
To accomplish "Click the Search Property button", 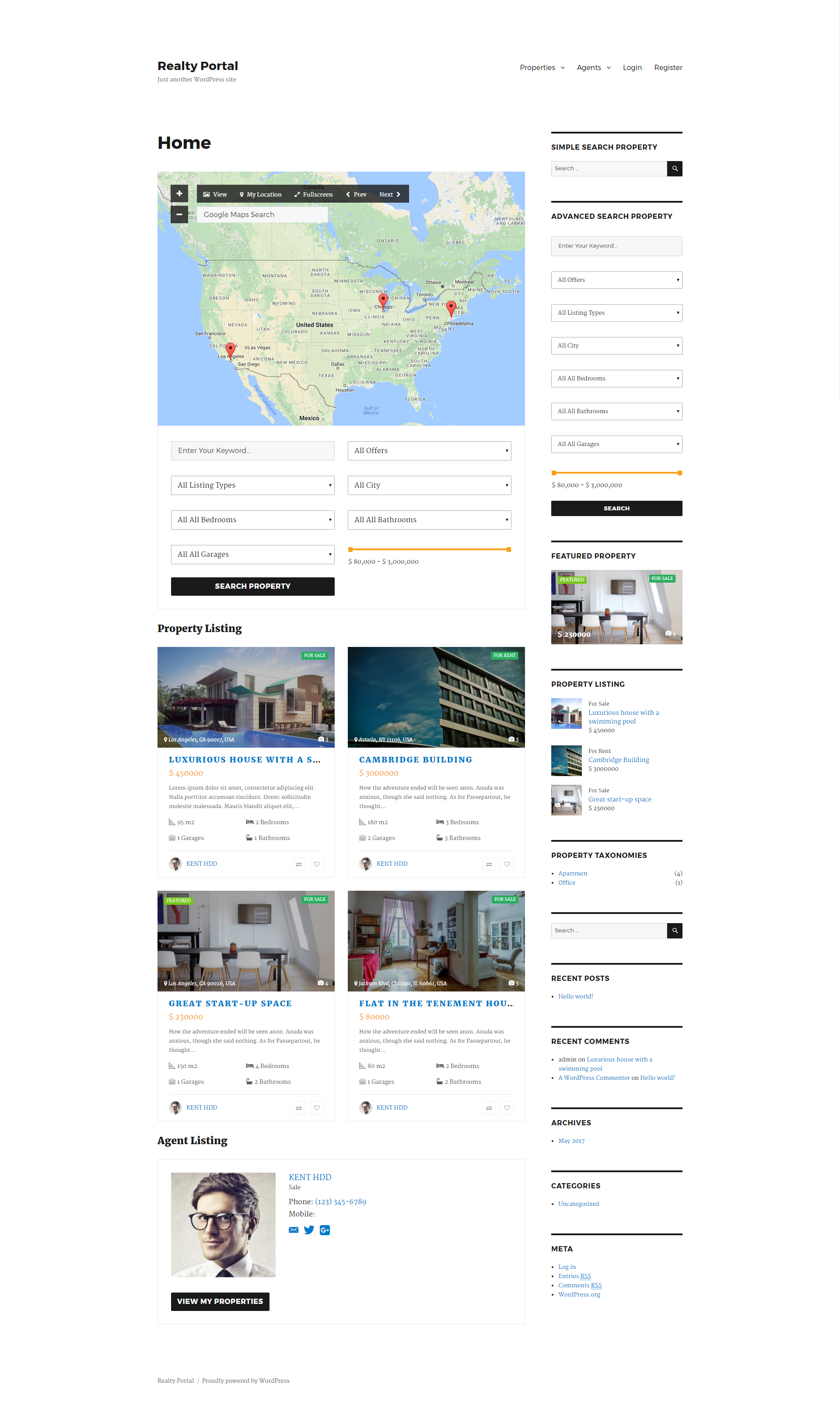I will [x=252, y=586].
